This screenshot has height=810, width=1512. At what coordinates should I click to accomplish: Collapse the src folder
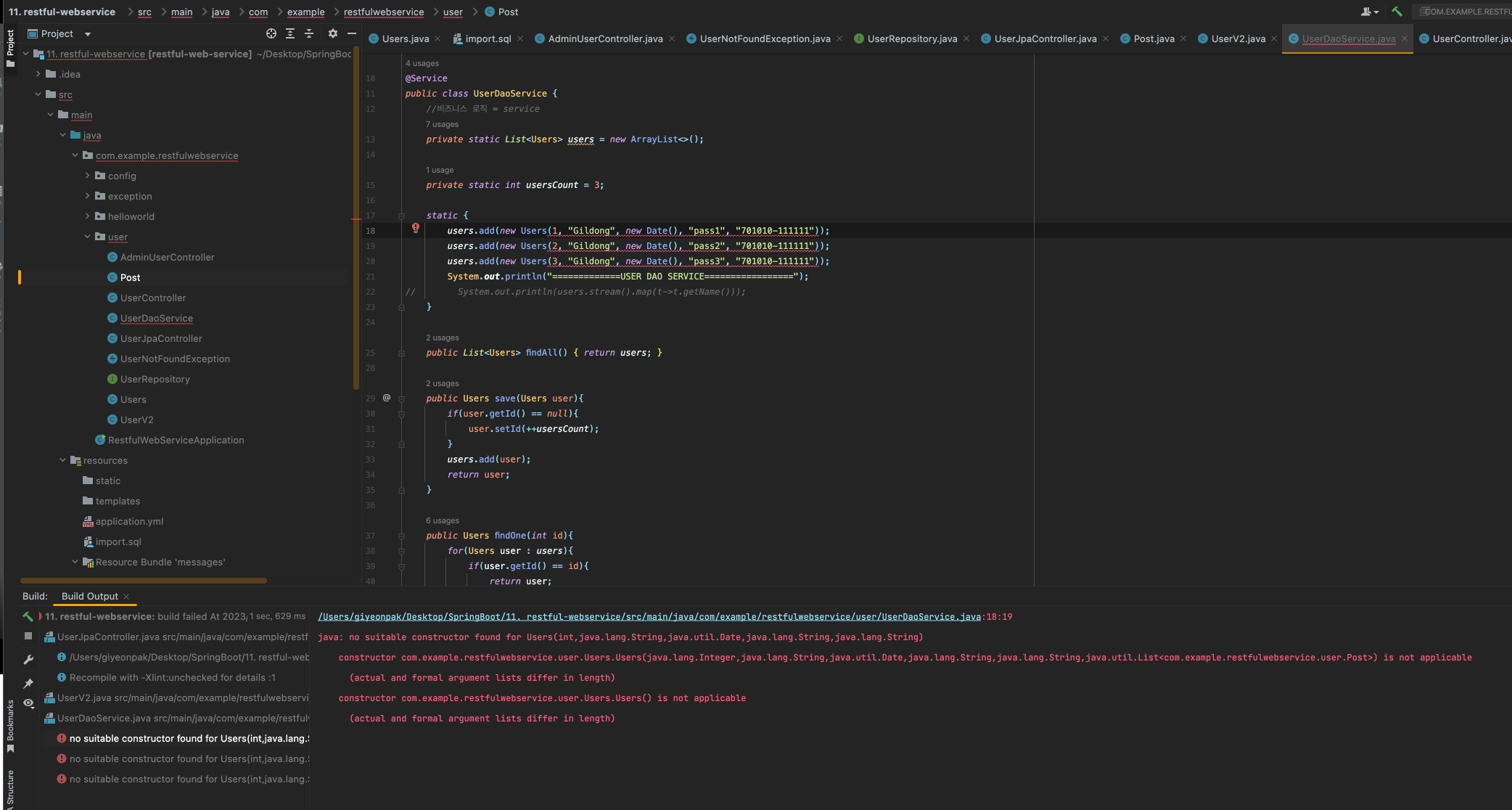38,94
